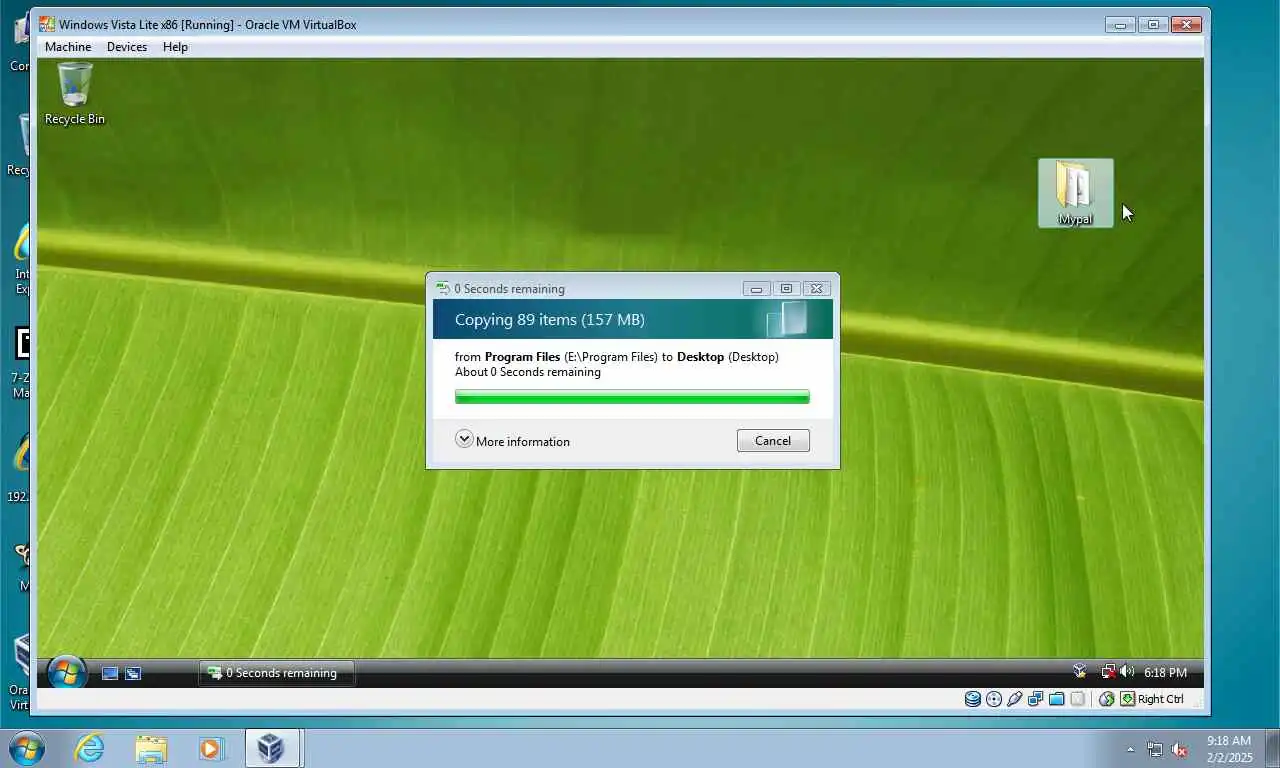Viewport: 1280px width, 768px height.
Task: Open the Recycle Bin on Vista desktop
Action: click(x=74, y=93)
